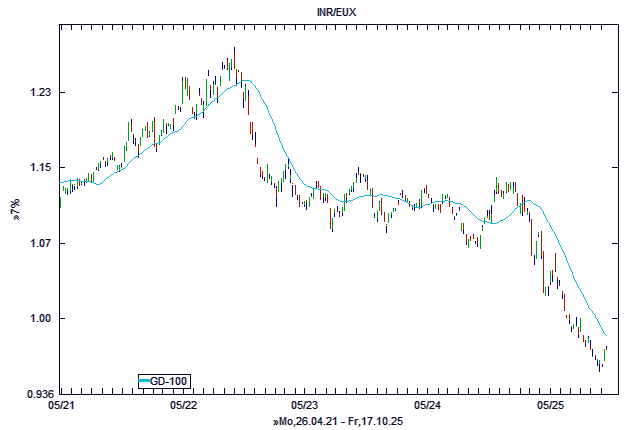
Task: Click the last candlestick at the right edge
Action: click(606, 352)
